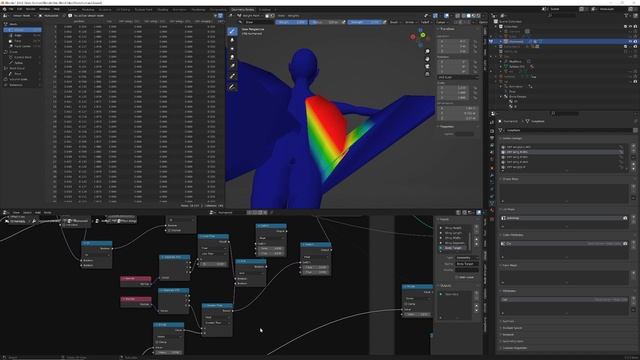Click the viewport zoom magnifier gizmo
The width and height of the screenshot is (640, 360).
(x=427, y=51)
